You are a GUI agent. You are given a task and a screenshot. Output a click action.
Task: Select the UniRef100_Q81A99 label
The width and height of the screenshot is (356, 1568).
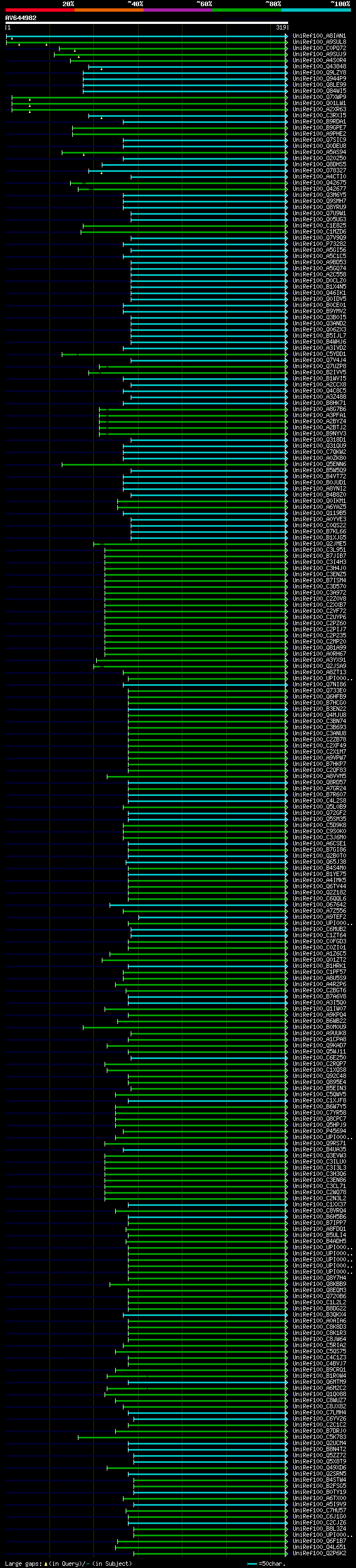coord(319,647)
